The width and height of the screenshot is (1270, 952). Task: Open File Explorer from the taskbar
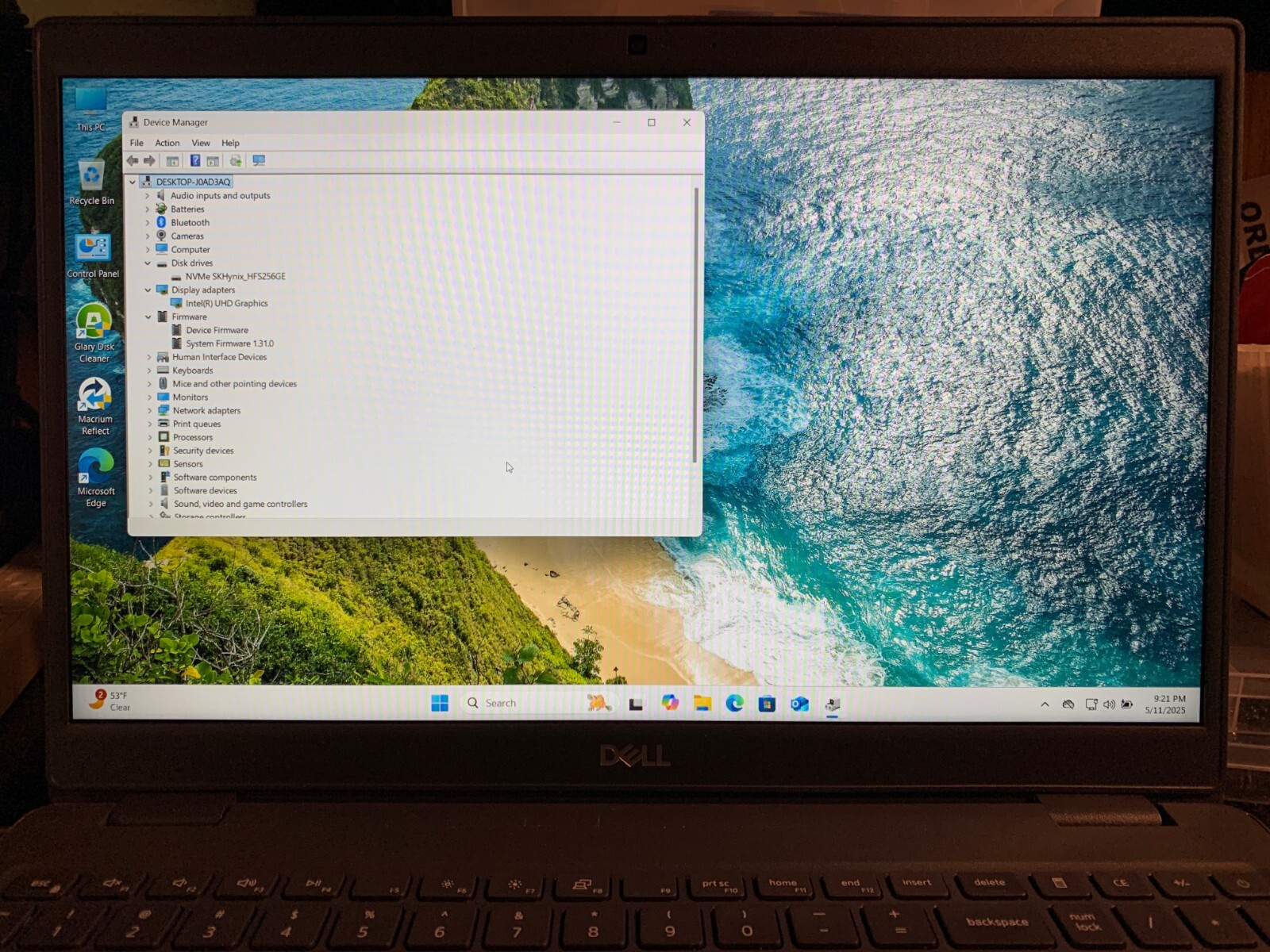pos(702,703)
